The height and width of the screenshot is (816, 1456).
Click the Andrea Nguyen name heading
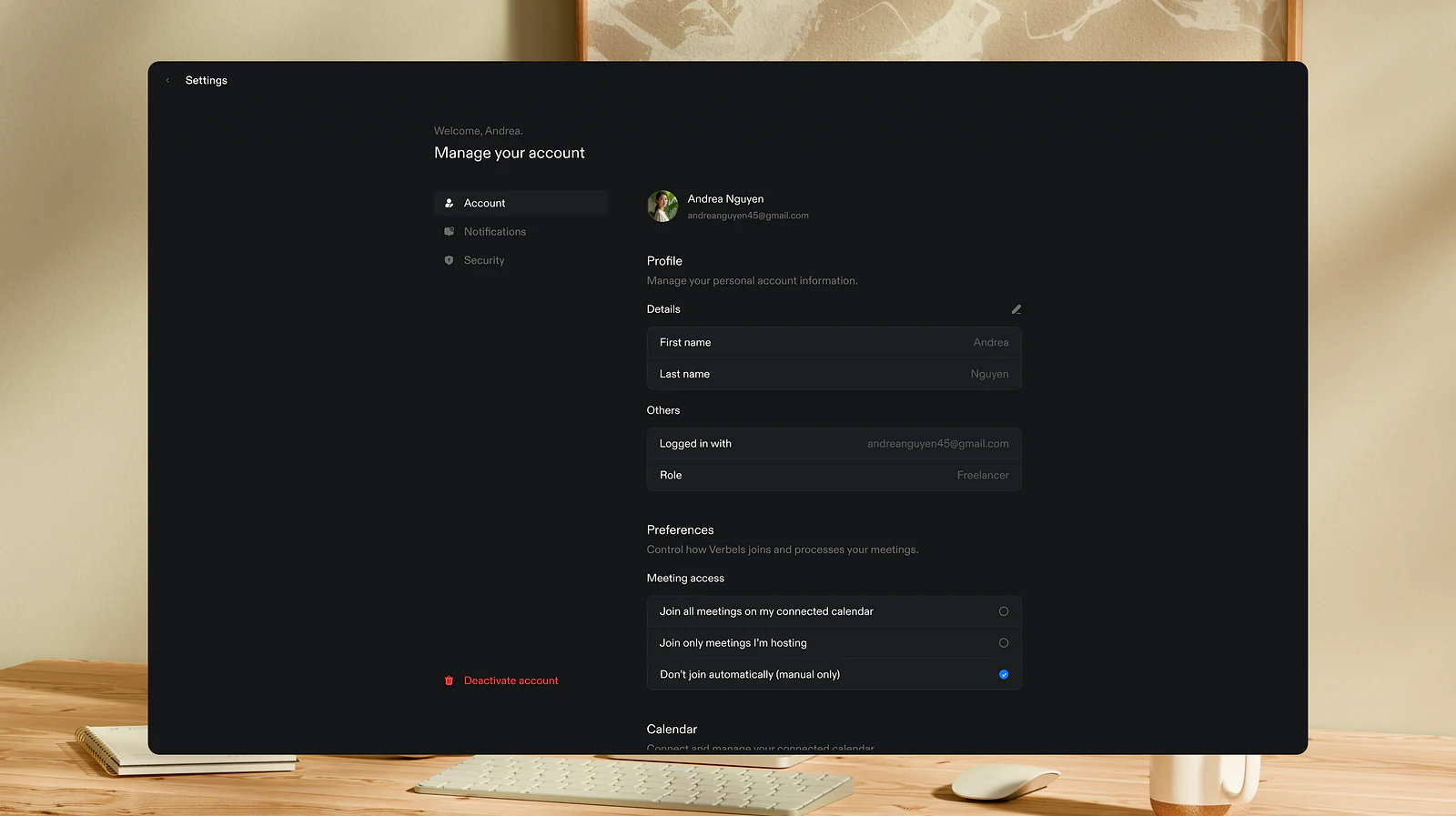click(725, 199)
